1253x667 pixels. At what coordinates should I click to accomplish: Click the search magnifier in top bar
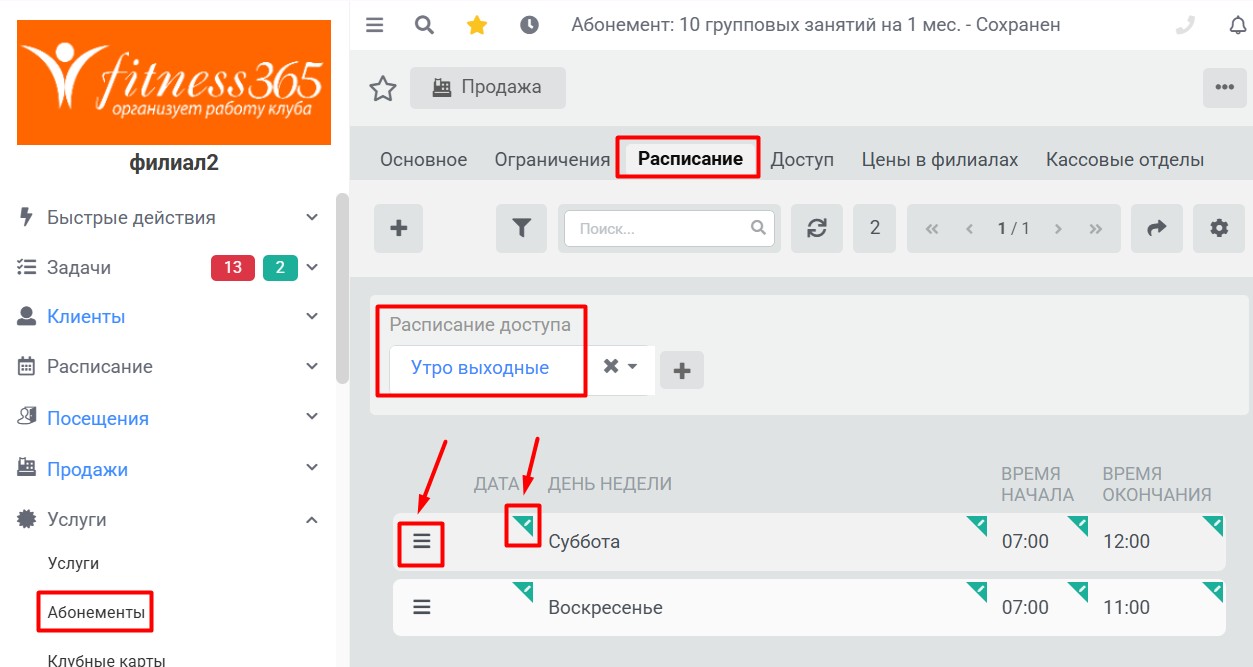click(x=425, y=25)
